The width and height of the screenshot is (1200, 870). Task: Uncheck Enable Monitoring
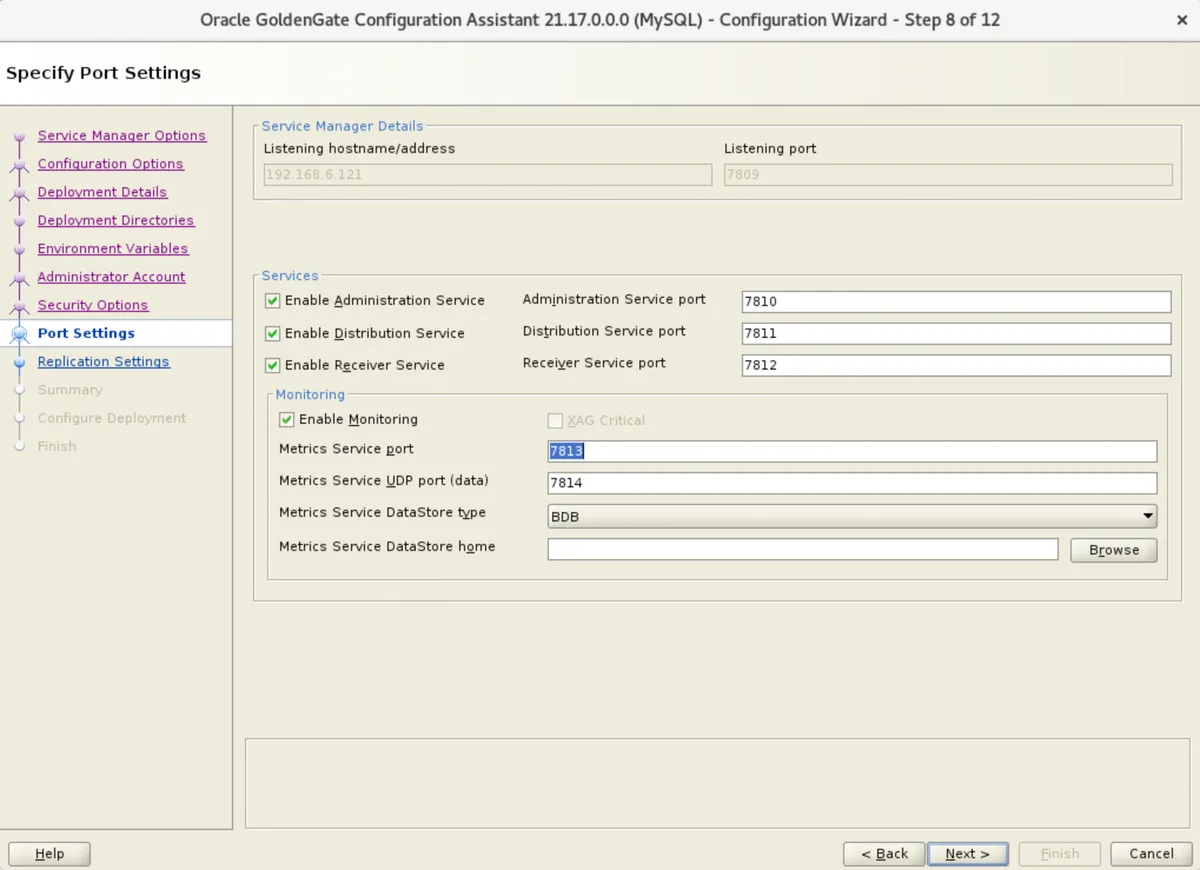coord(286,419)
